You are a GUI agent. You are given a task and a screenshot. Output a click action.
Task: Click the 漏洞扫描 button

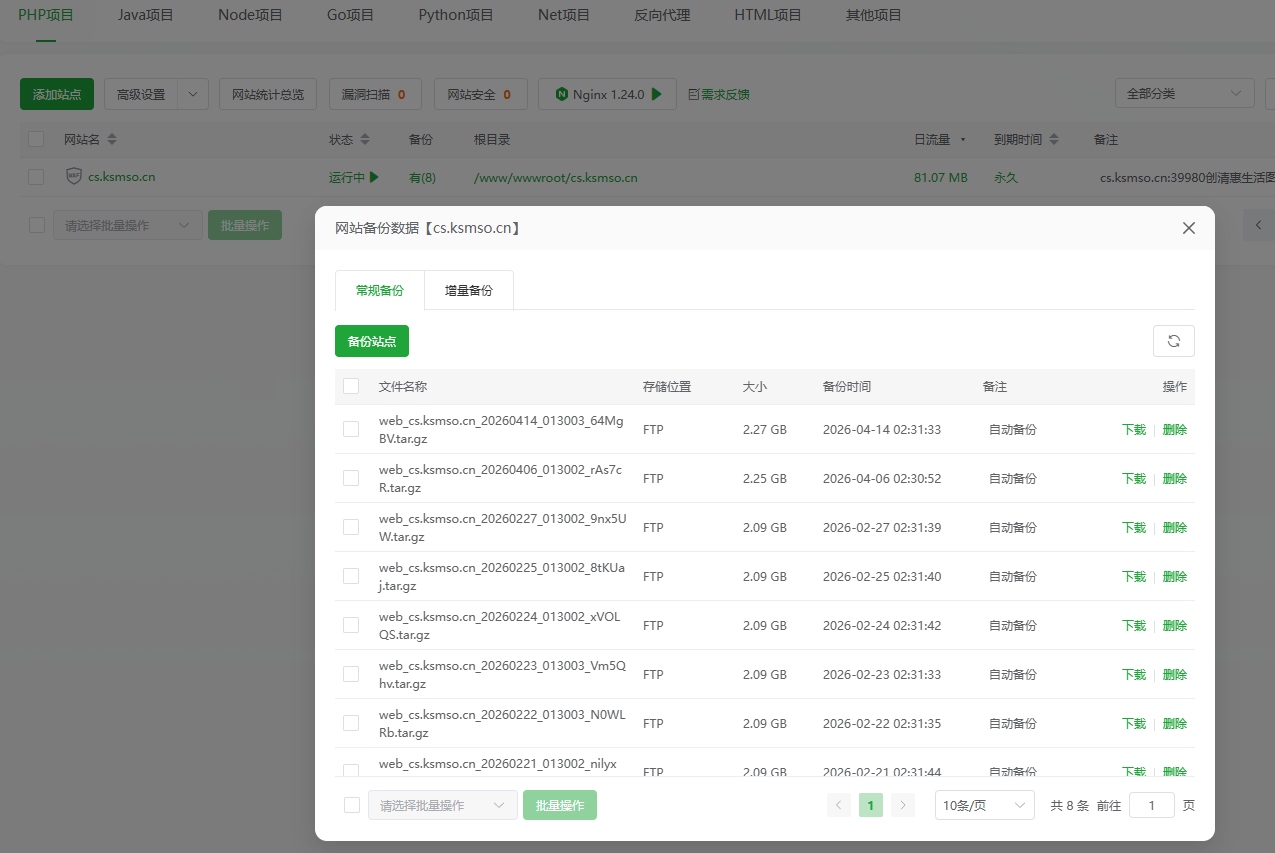coord(375,94)
